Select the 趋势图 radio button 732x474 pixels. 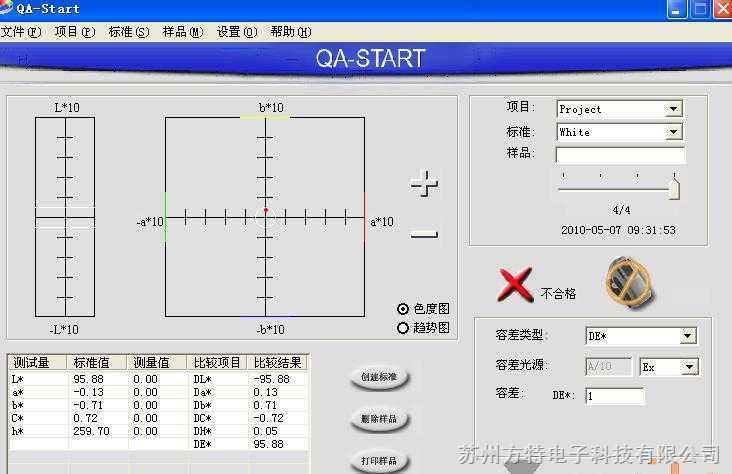[402, 328]
